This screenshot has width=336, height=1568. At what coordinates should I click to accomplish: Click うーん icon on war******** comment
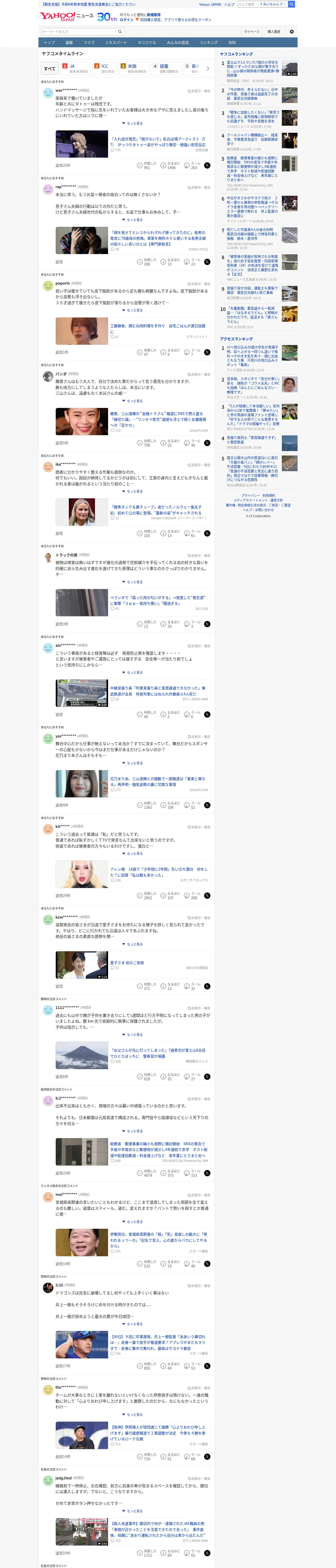pos(187,166)
